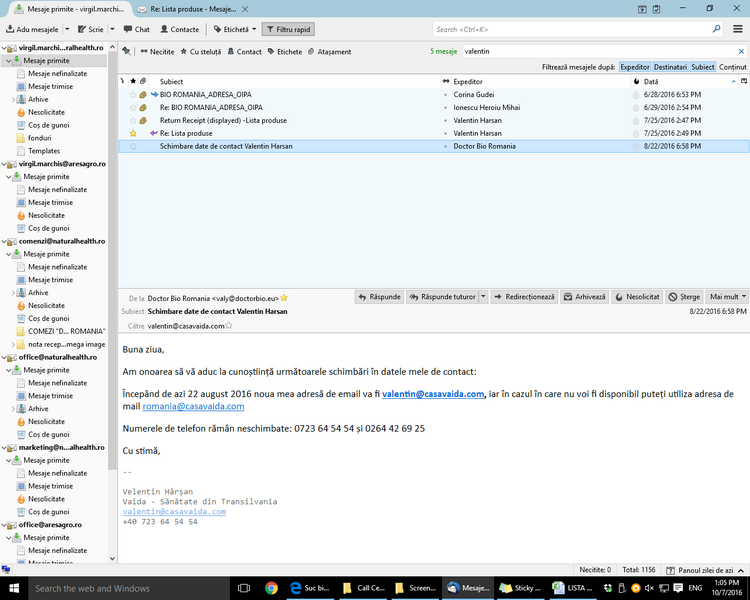The image size is (750, 600).
Task: Collapse the comenzi@naturalhealth.ro account tree
Action: click(4, 242)
